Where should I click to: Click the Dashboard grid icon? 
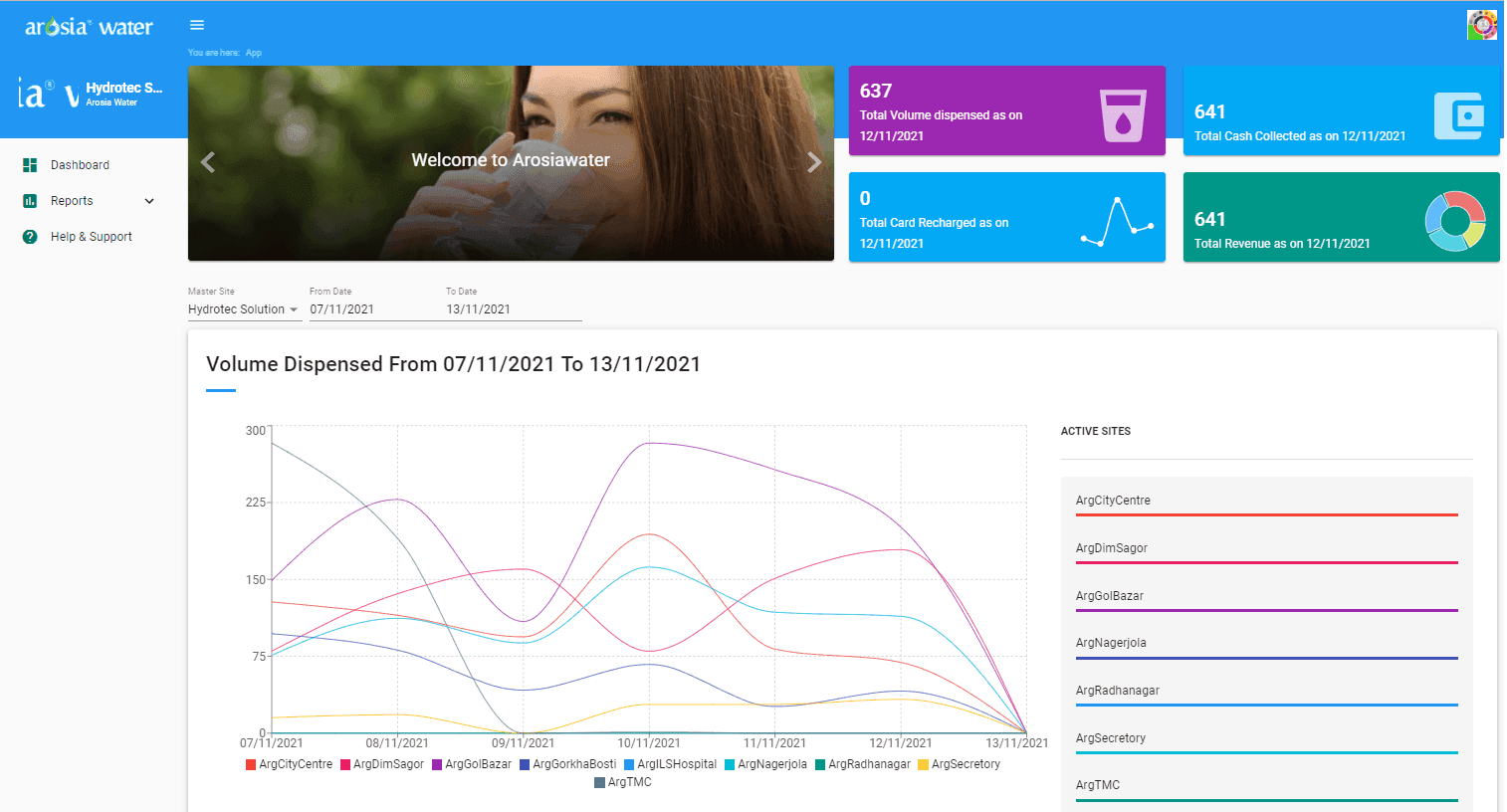click(30, 165)
